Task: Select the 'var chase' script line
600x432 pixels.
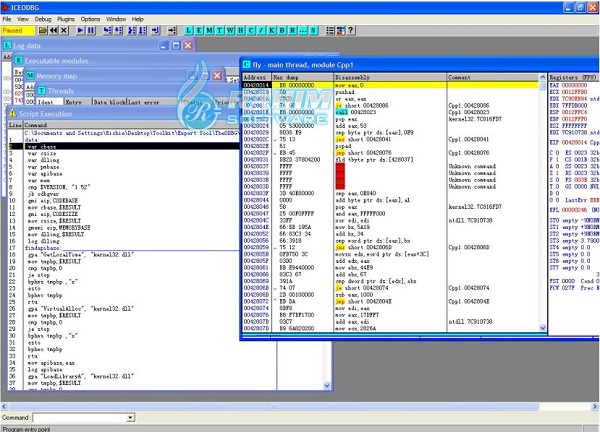Action: tap(41, 145)
